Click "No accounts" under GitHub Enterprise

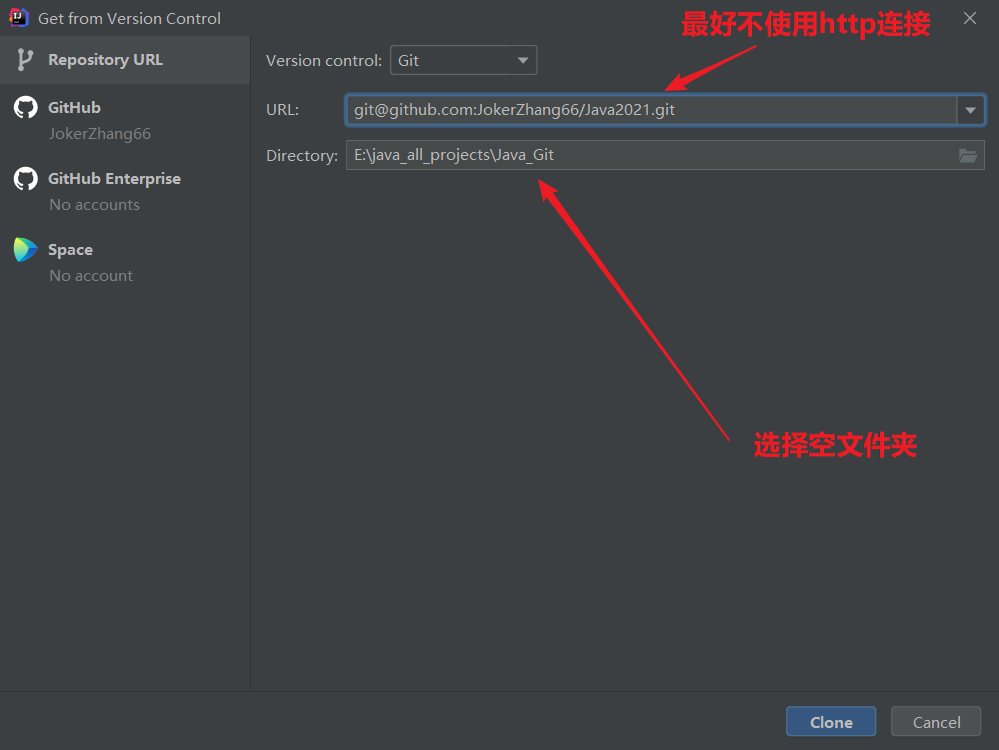95,205
